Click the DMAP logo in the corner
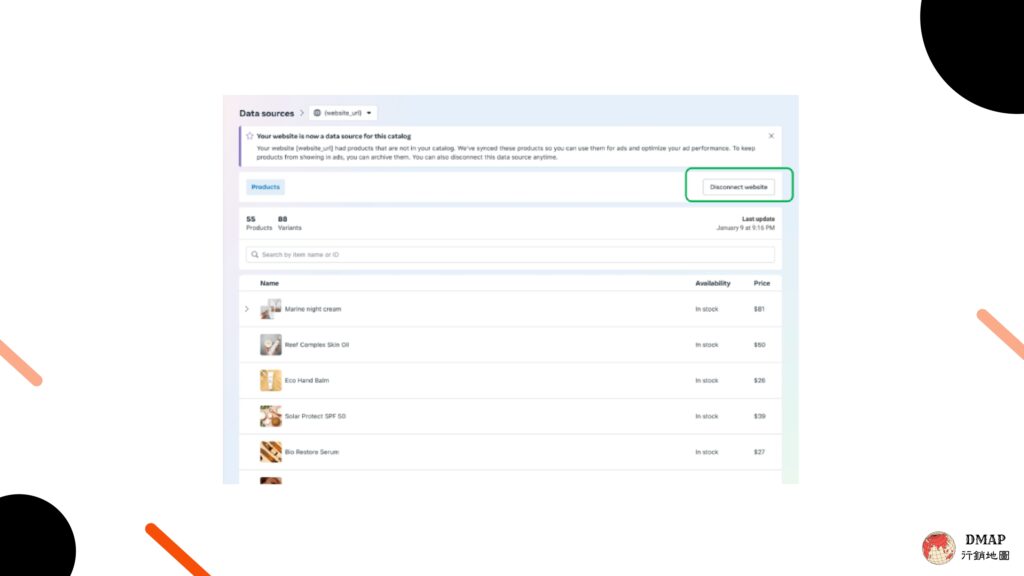Image resolution: width=1024 pixels, height=576 pixels. click(x=938, y=547)
